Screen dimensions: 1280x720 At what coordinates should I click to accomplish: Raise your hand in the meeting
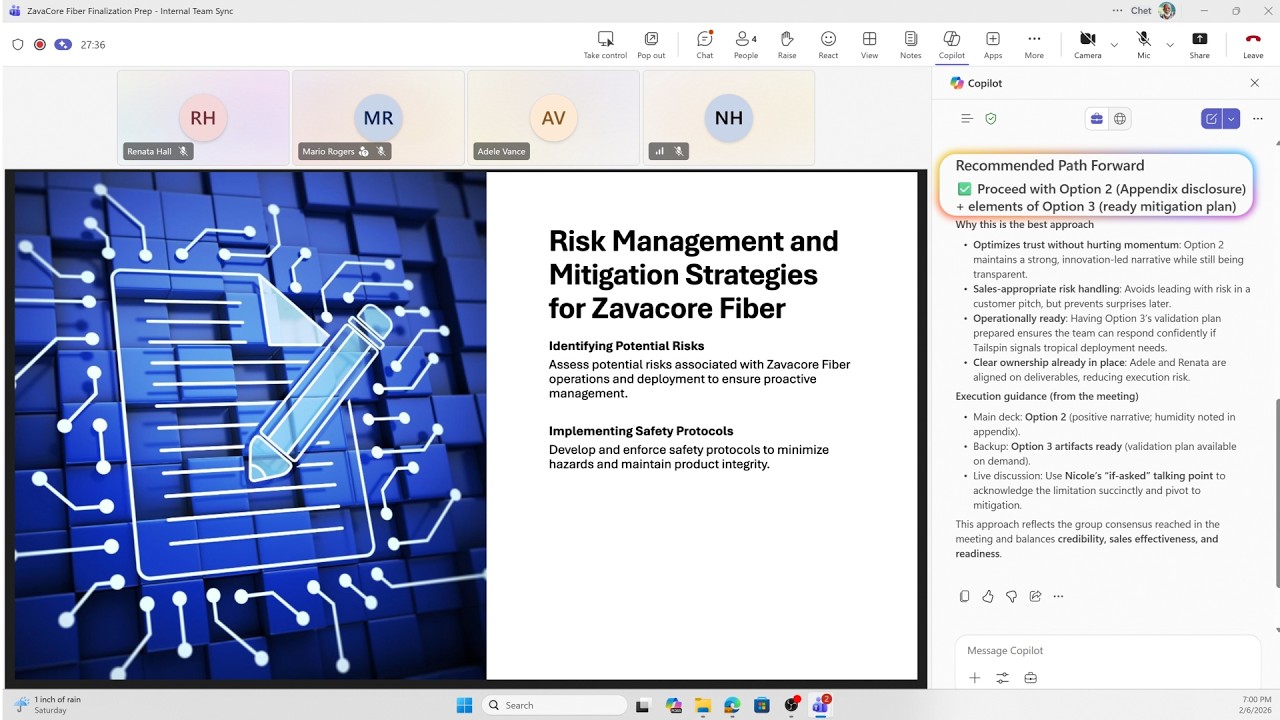tap(787, 44)
